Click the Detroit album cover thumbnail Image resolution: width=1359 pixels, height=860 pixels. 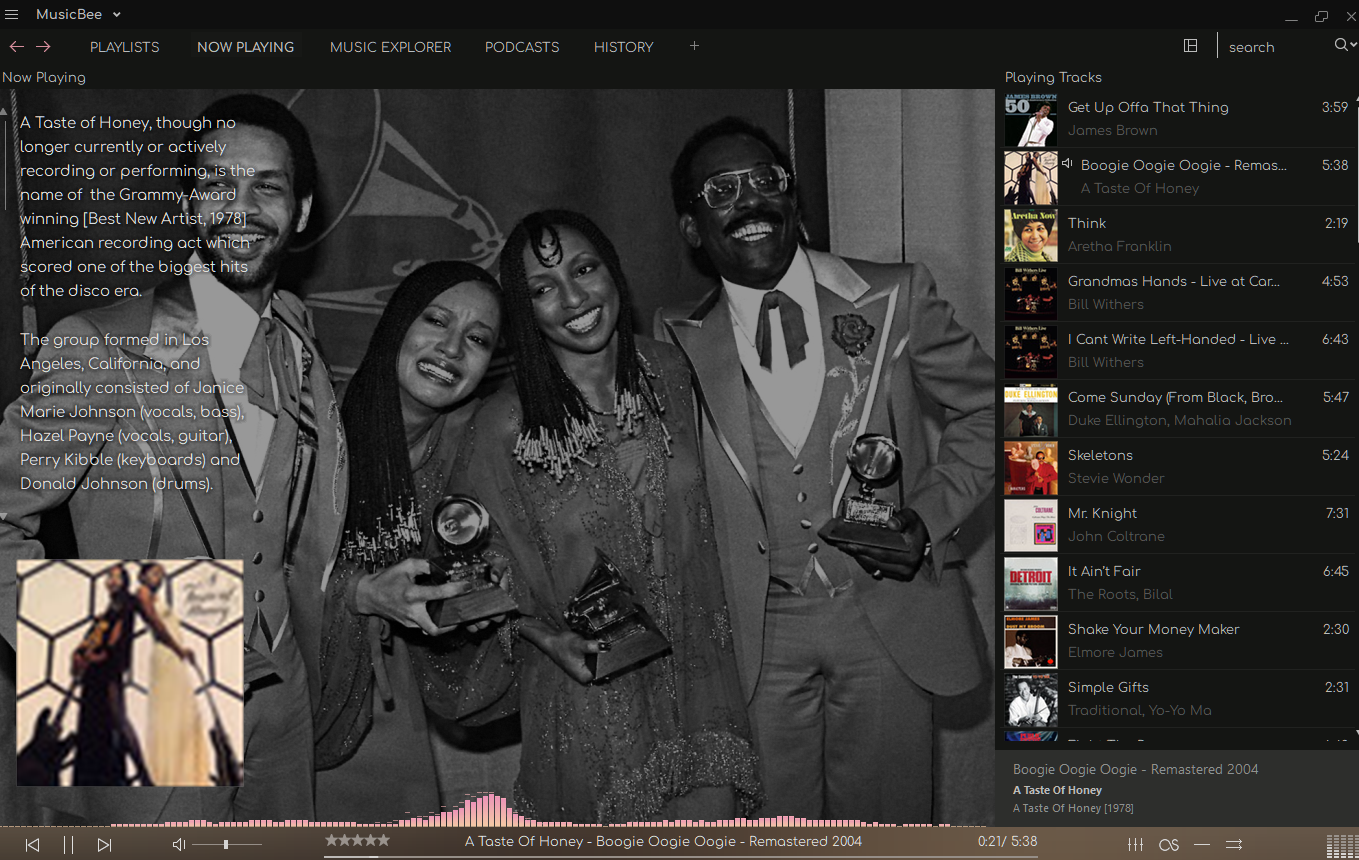tap(1030, 584)
